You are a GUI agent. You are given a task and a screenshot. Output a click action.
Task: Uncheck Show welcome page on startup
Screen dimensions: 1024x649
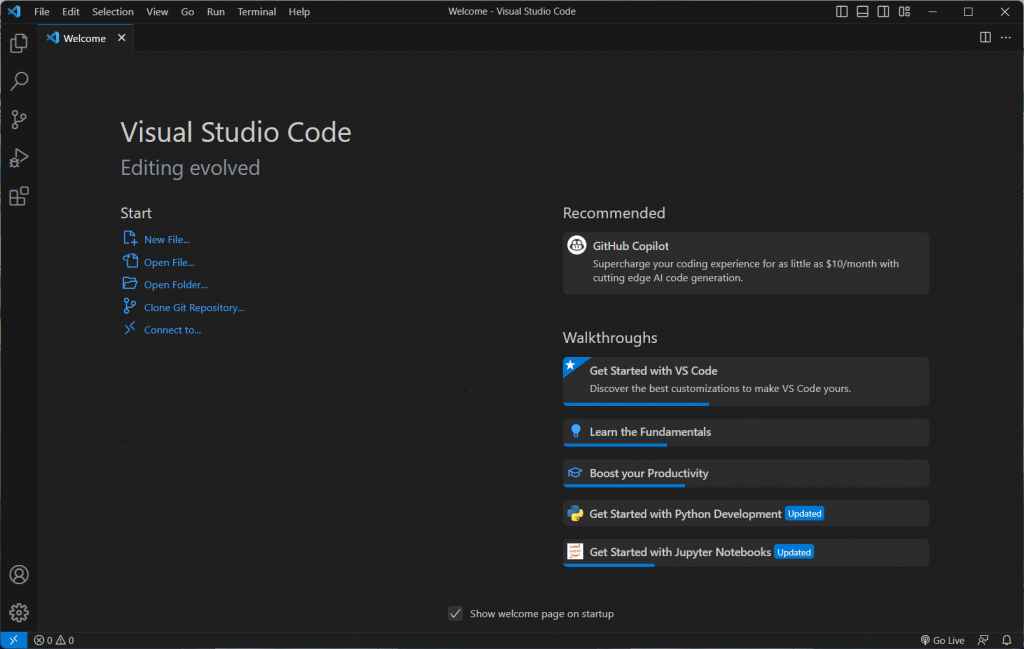click(456, 614)
